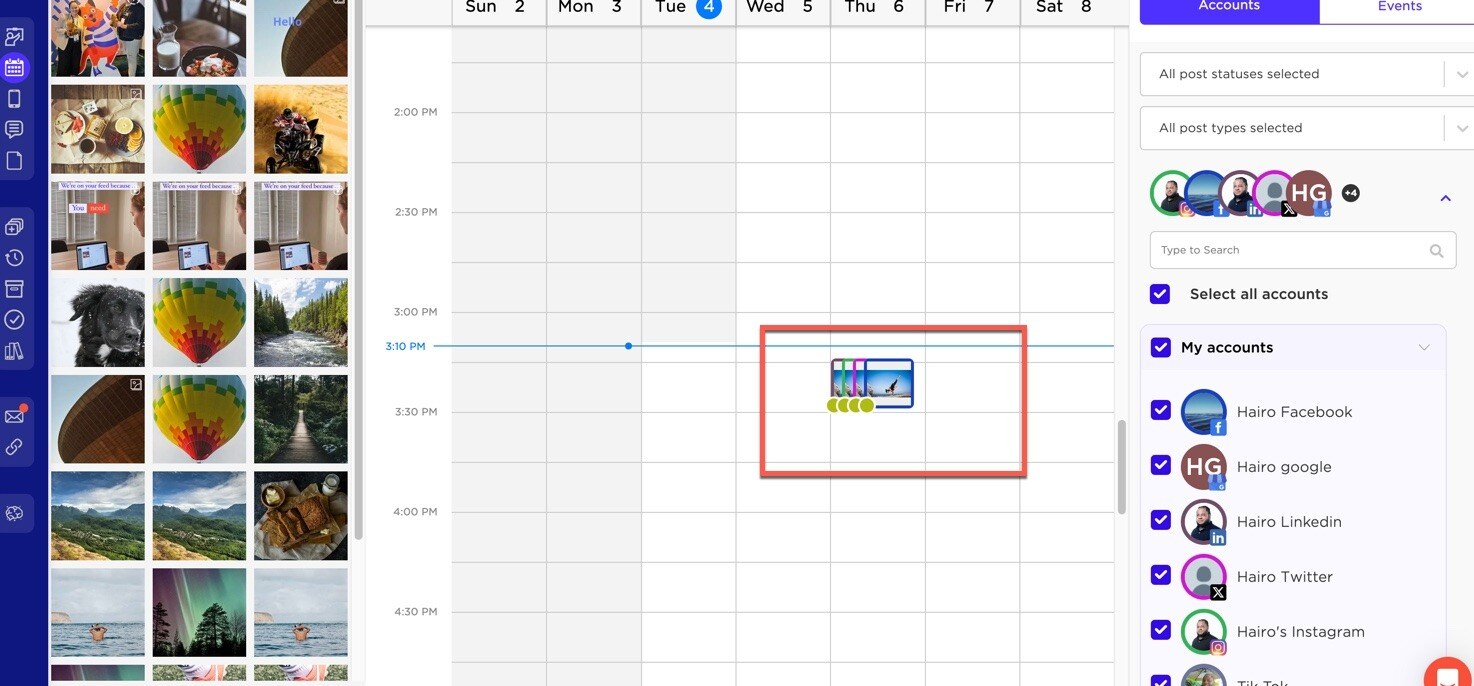Image resolution: width=1474 pixels, height=686 pixels.
Task: Click the circled checkmark icon in sidebar
Action: point(14,320)
